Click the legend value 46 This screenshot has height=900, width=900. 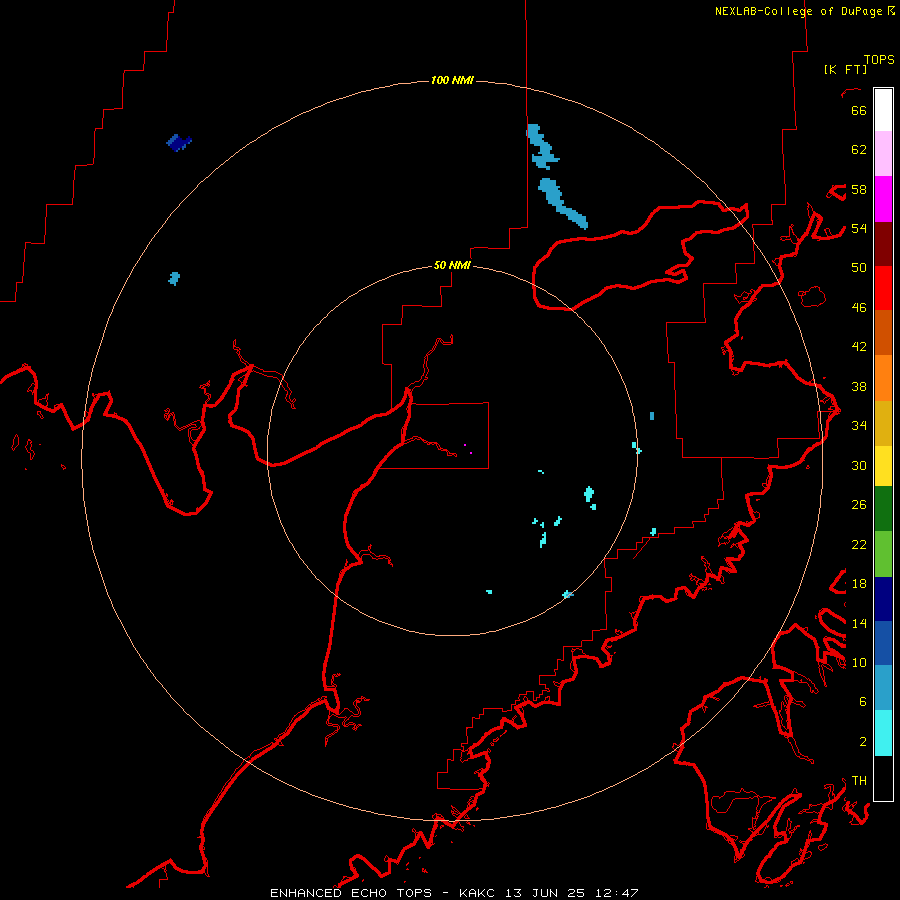(x=859, y=308)
